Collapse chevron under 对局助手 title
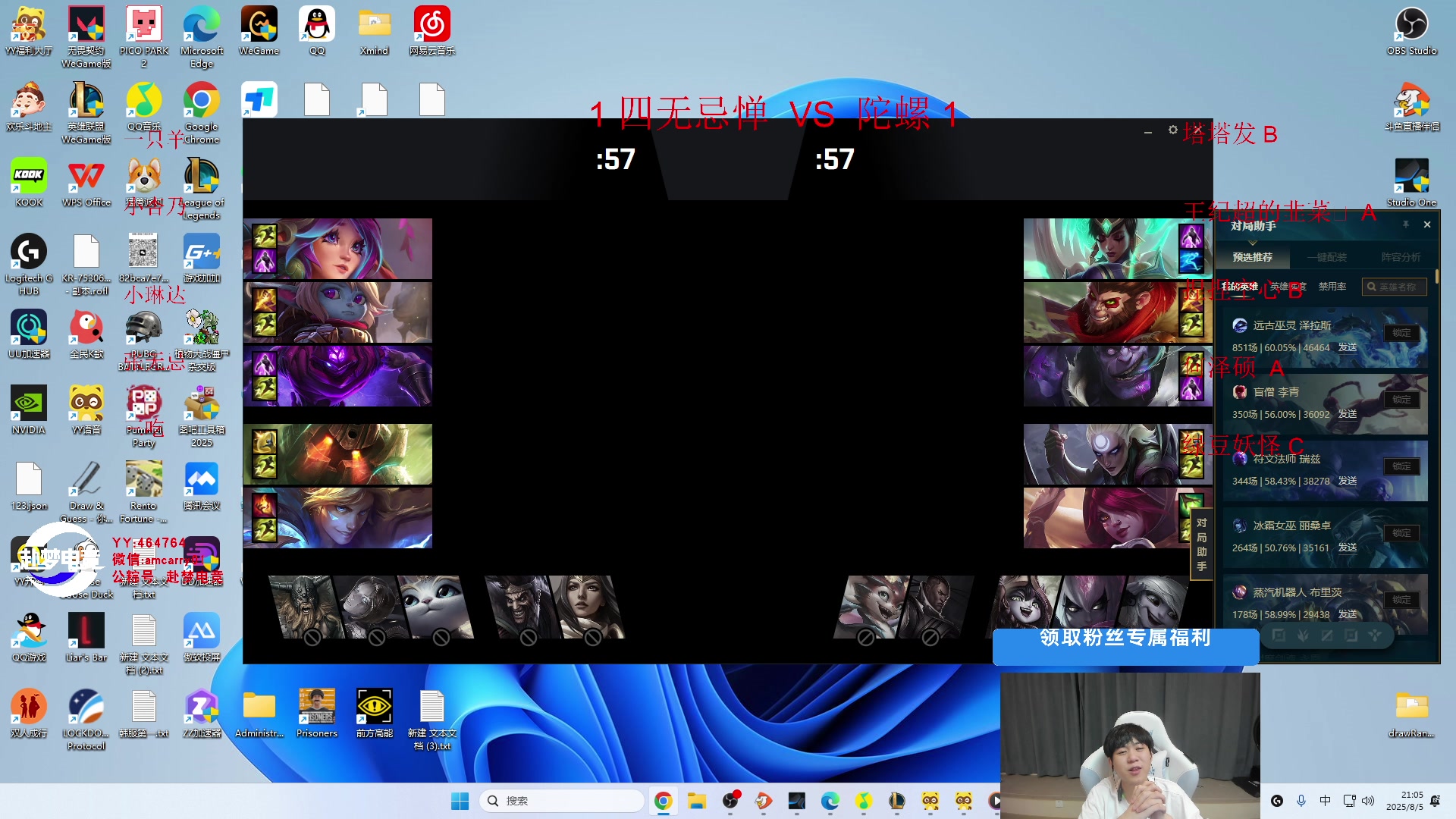 1253,242
